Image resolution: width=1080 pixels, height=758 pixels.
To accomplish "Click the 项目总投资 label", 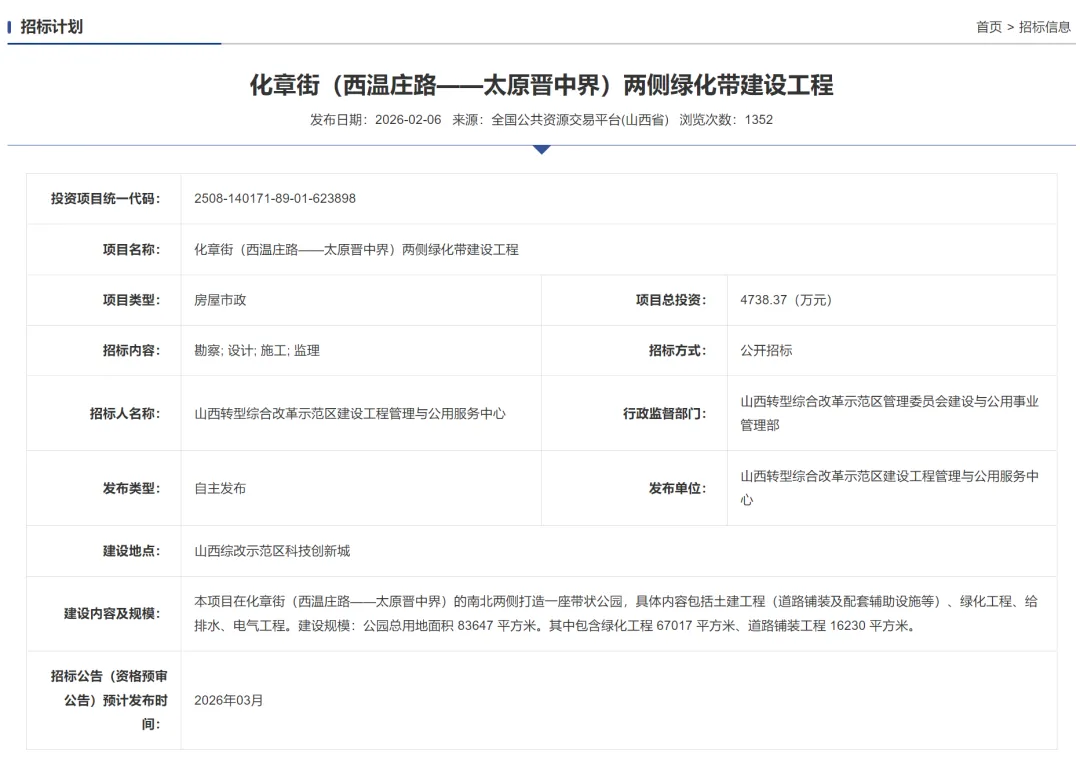I will [x=670, y=299].
